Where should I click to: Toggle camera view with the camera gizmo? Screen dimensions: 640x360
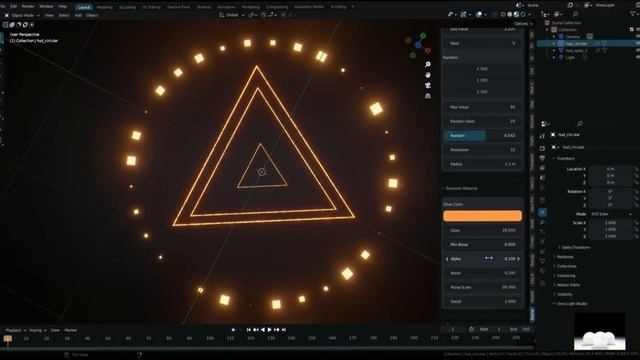pyautogui.click(x=427, y=85)
